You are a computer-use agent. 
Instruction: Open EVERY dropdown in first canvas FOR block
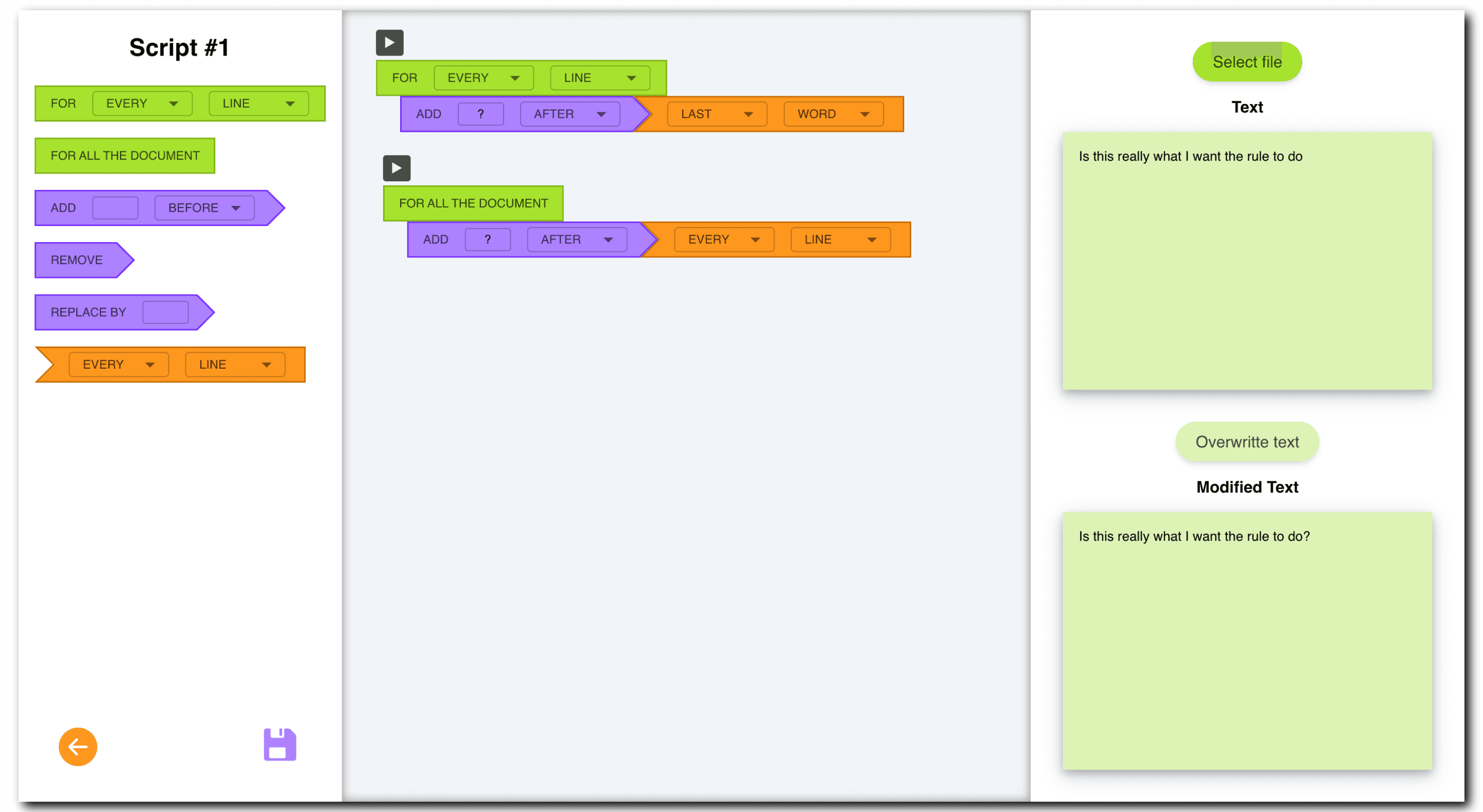[x=484, y=78]
